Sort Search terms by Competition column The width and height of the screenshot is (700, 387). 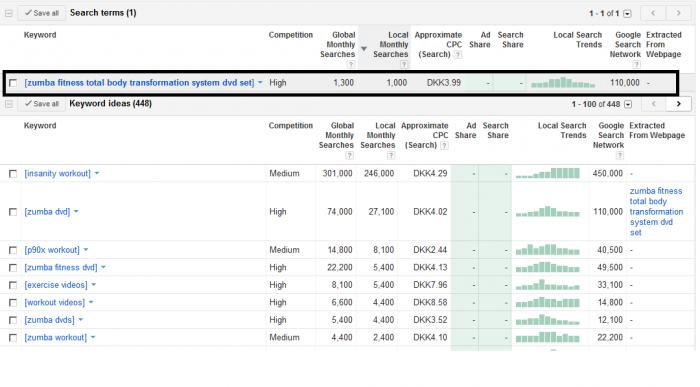291,35
